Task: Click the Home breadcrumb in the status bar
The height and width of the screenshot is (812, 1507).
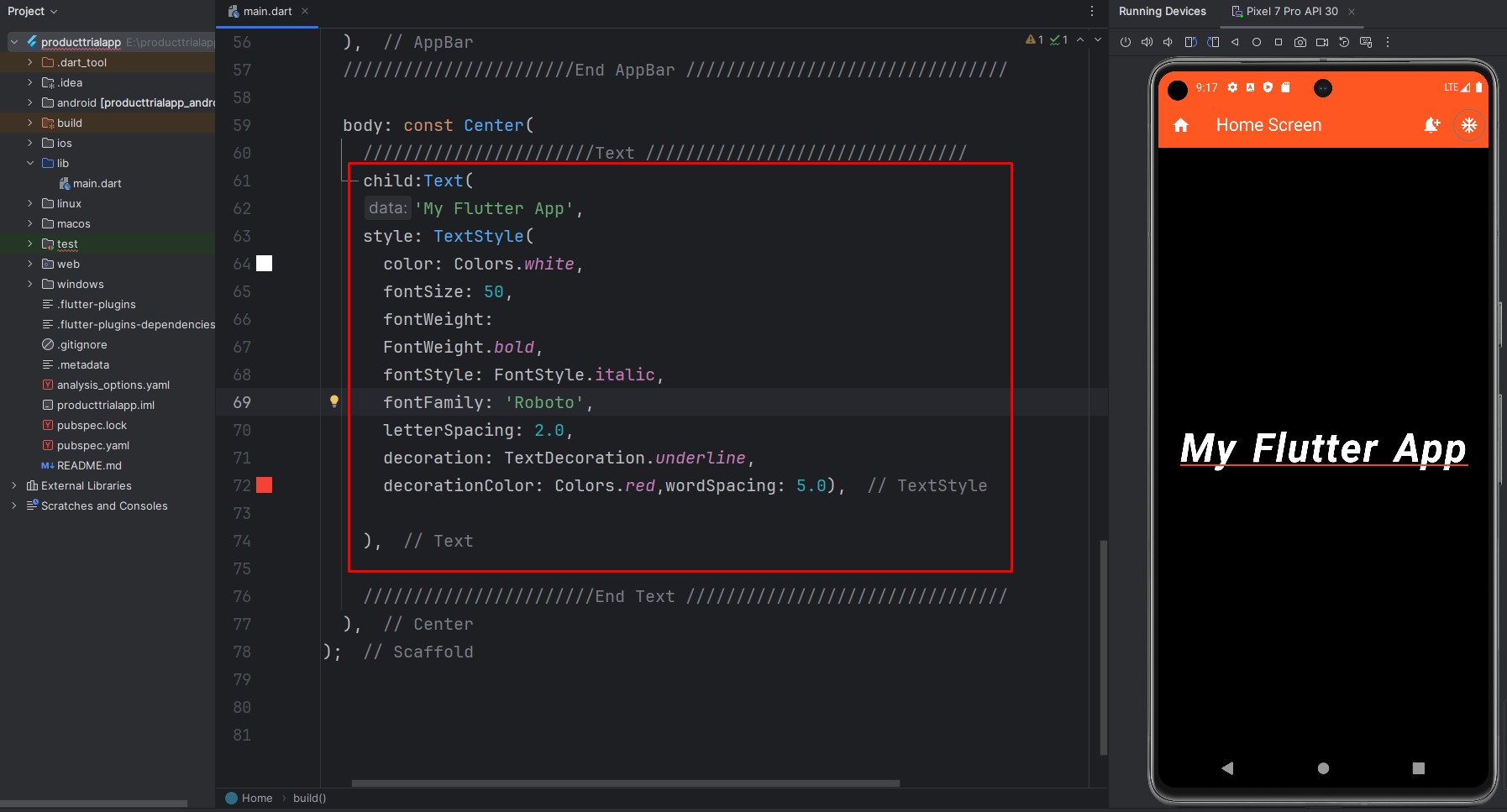Action: click(256, 798)
